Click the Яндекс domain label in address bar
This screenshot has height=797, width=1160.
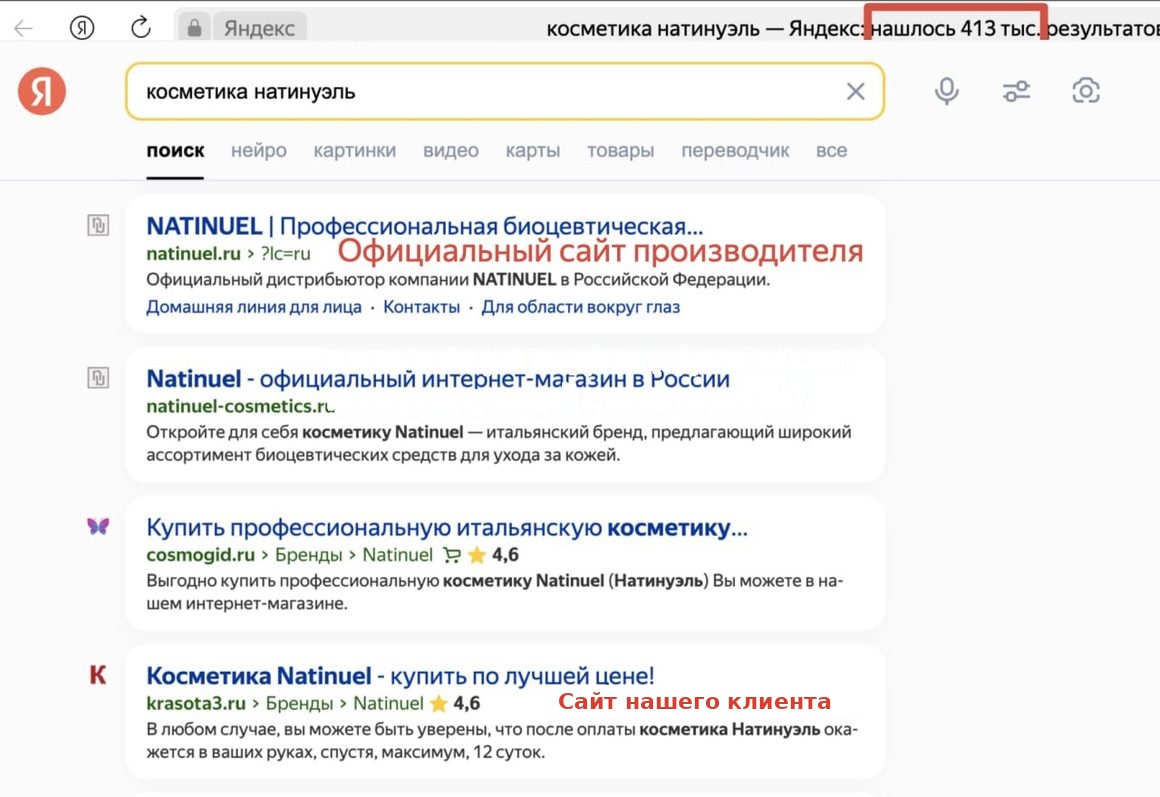pyautogui.click(x=259, y=28)
